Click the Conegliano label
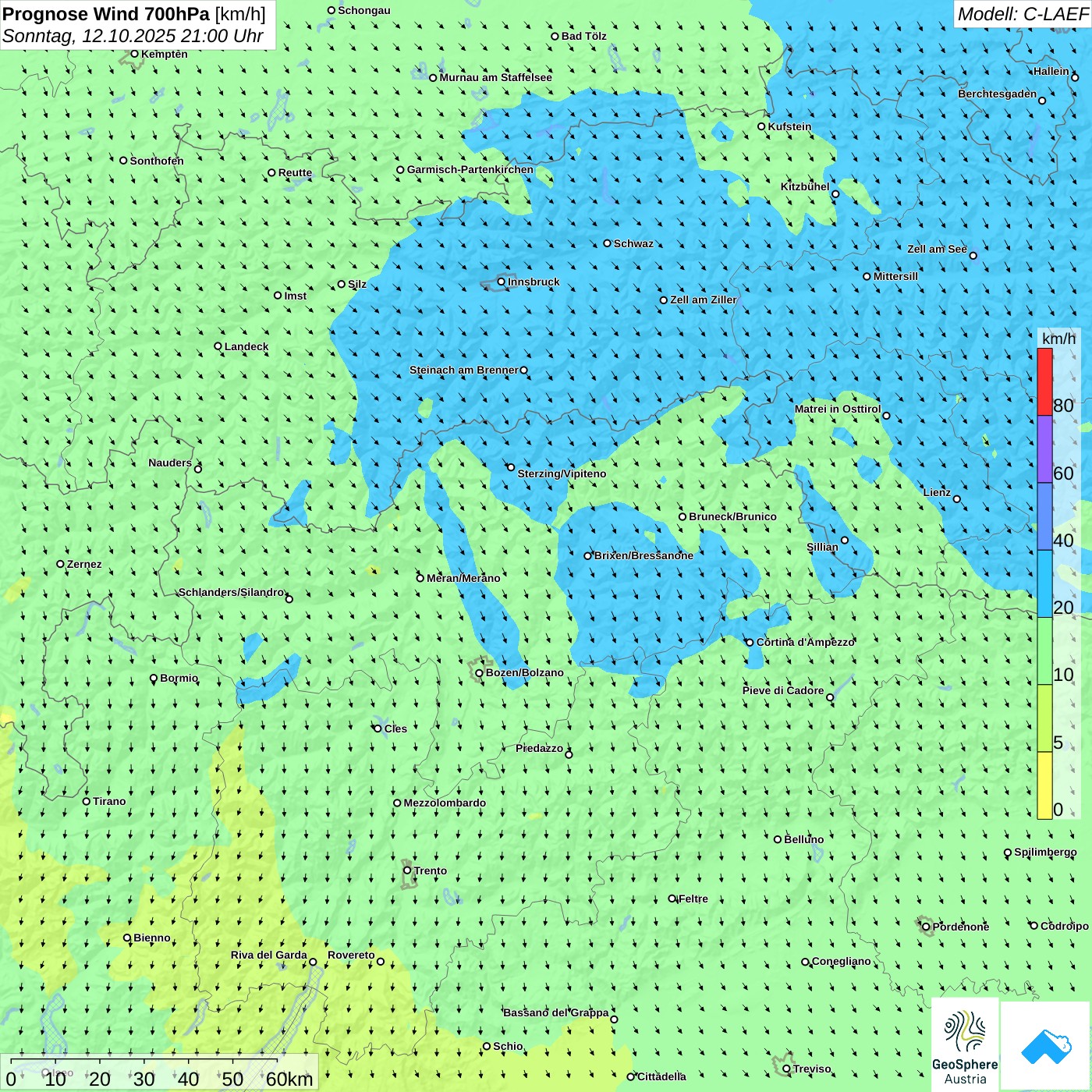 pyautogui.click(x=841, y=961)
